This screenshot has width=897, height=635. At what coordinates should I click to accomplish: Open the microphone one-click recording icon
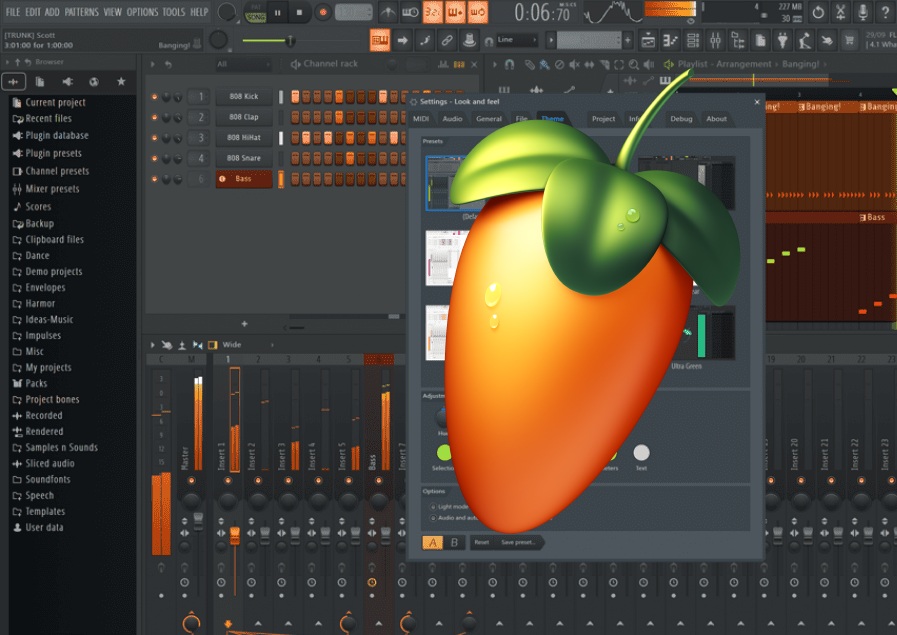point(863,12)
